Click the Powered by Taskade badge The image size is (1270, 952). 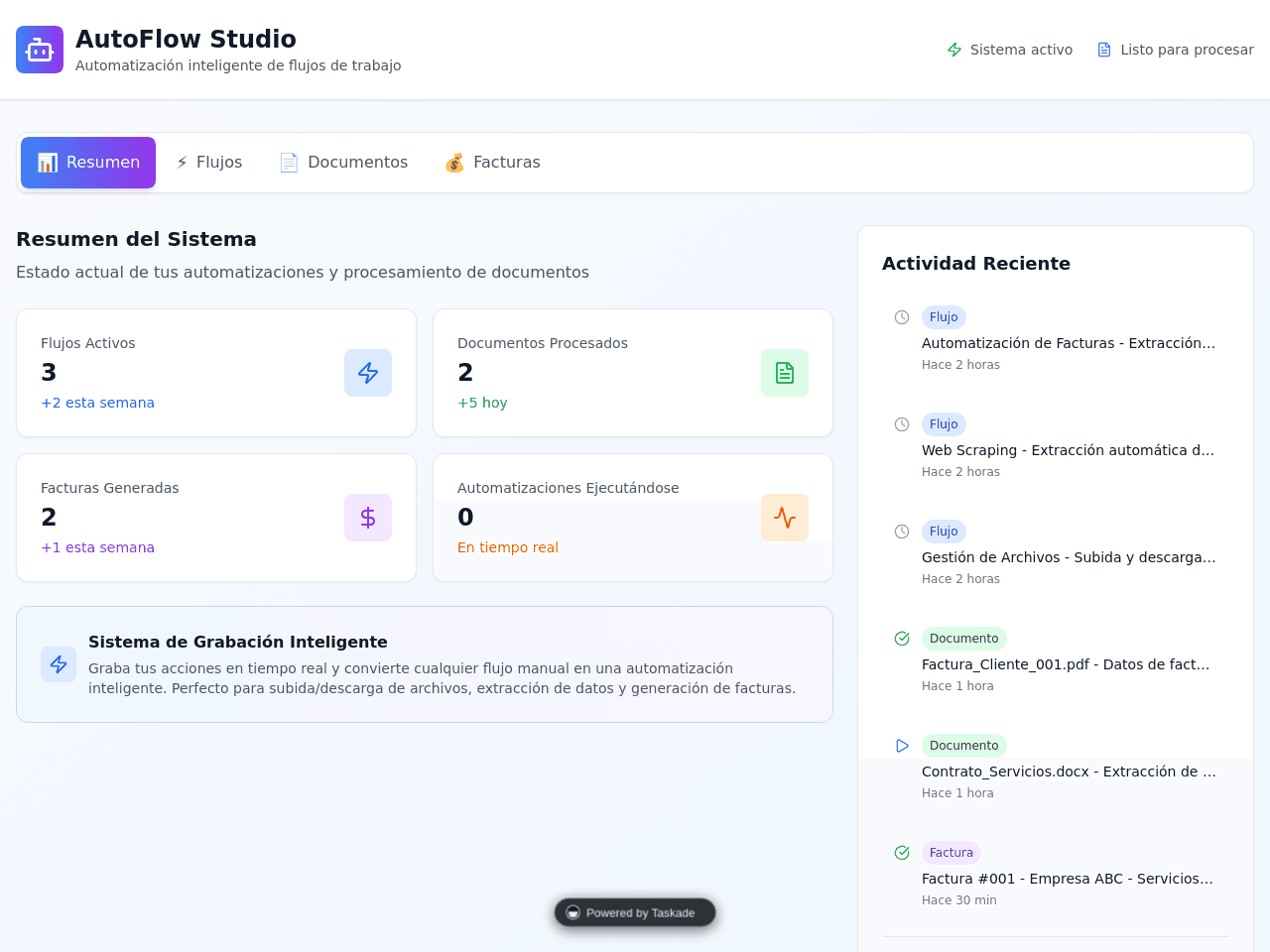pos(635,913)
